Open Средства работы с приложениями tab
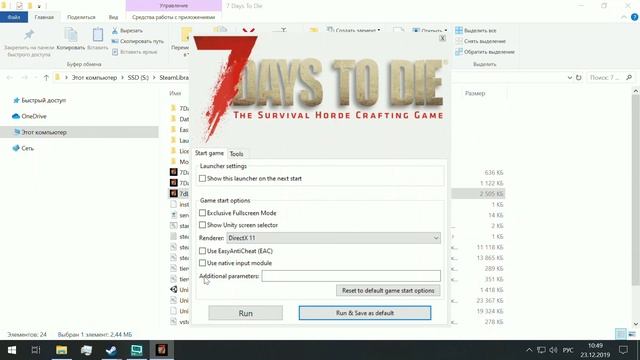 (x=173, y=17)
